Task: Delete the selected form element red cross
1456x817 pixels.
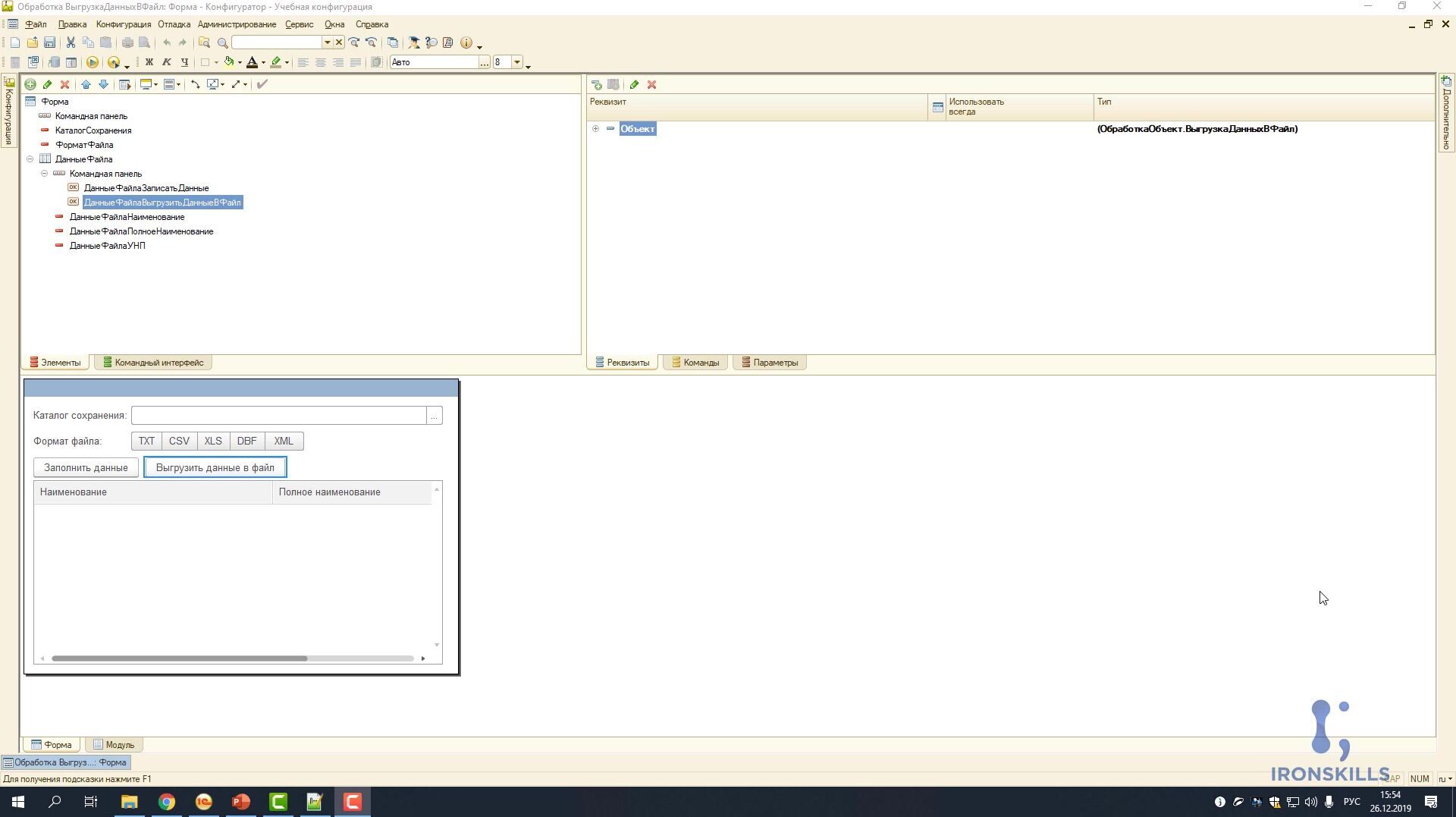Action: [65, 84]
